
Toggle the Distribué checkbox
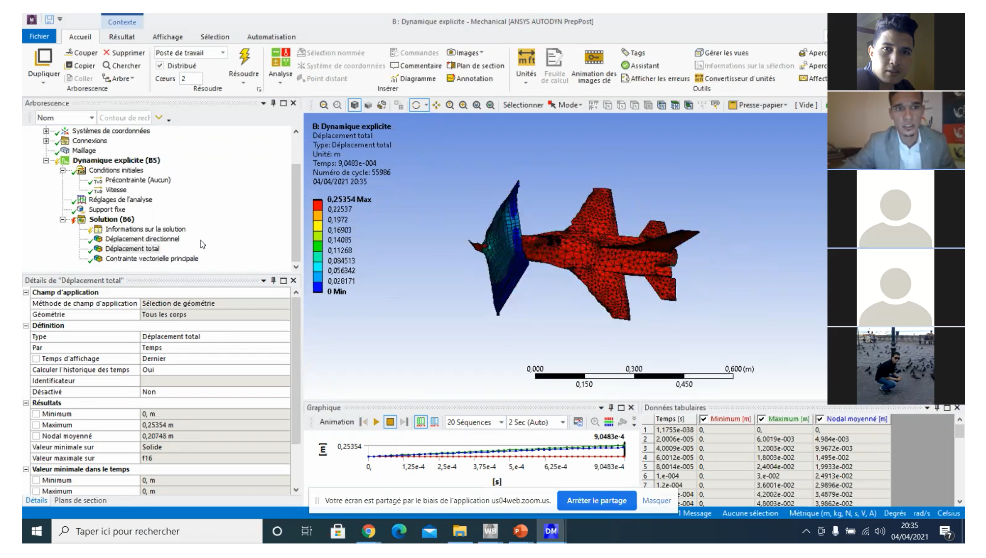pyautogui.click(x=160, y=65)
